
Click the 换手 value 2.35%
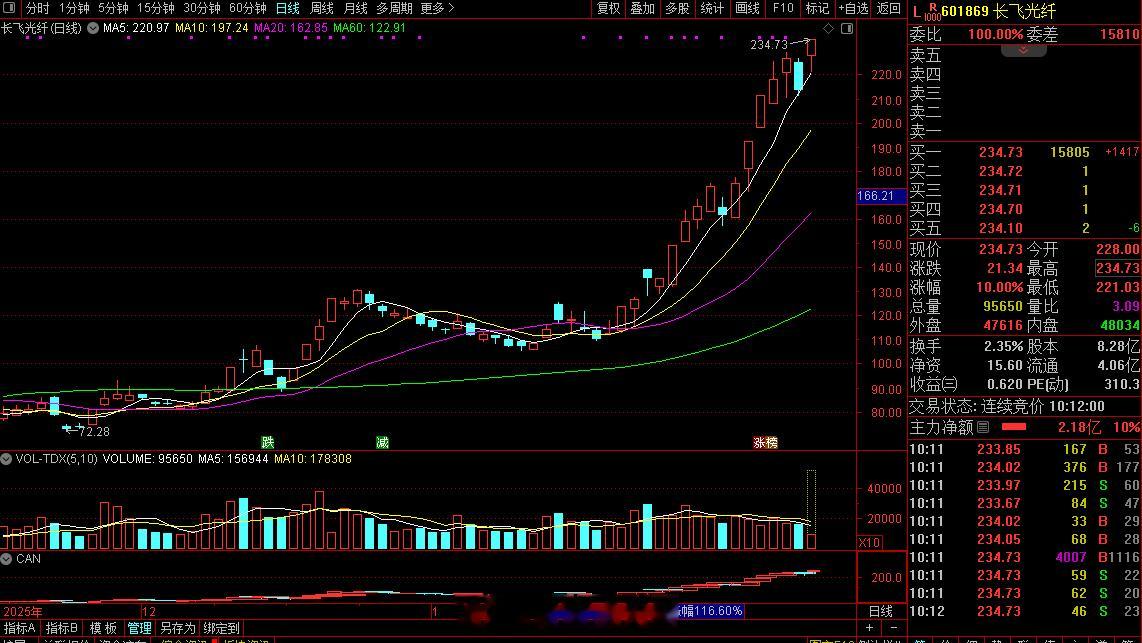(1004, 346)
